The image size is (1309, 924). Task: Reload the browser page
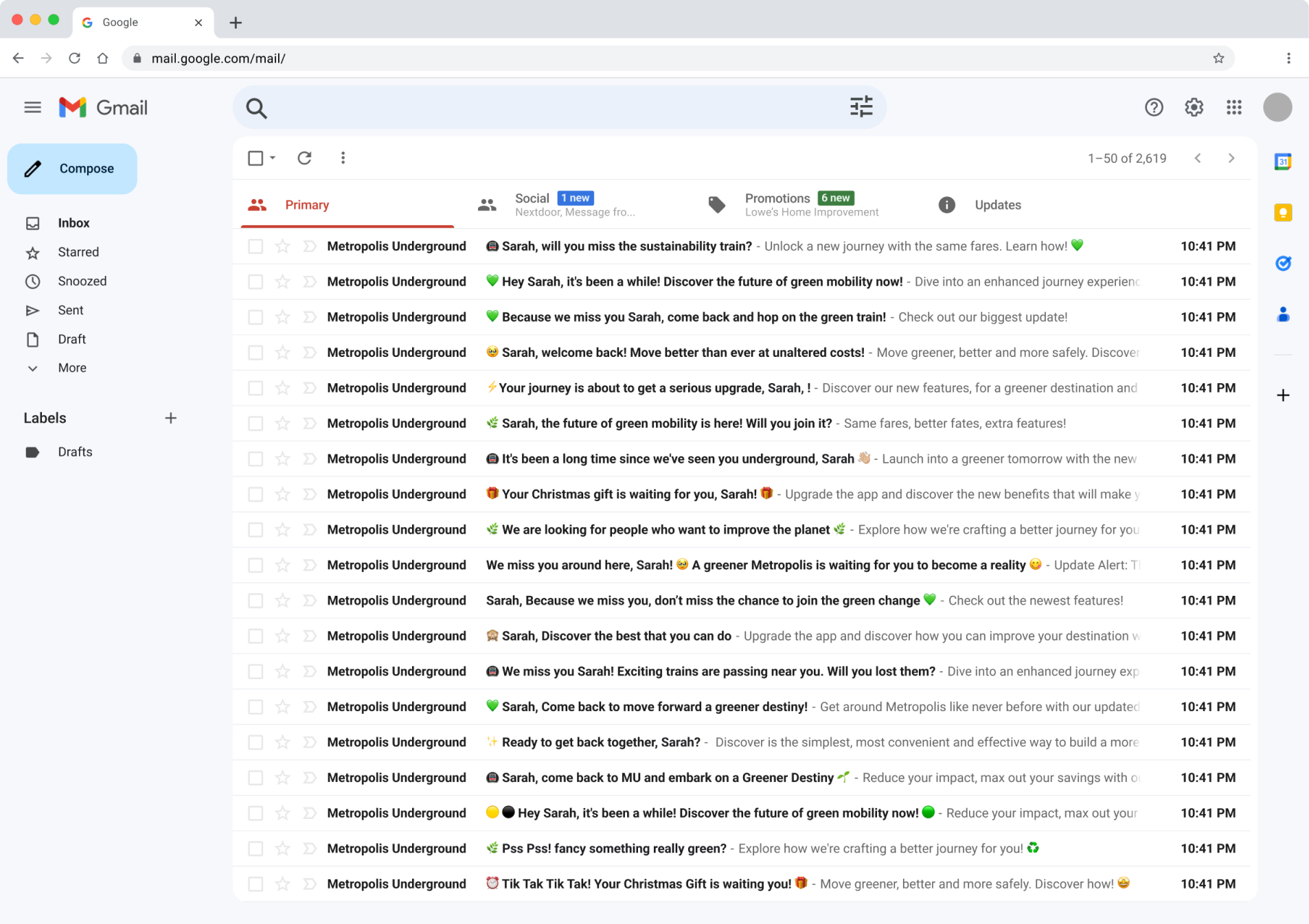point(74,58)
